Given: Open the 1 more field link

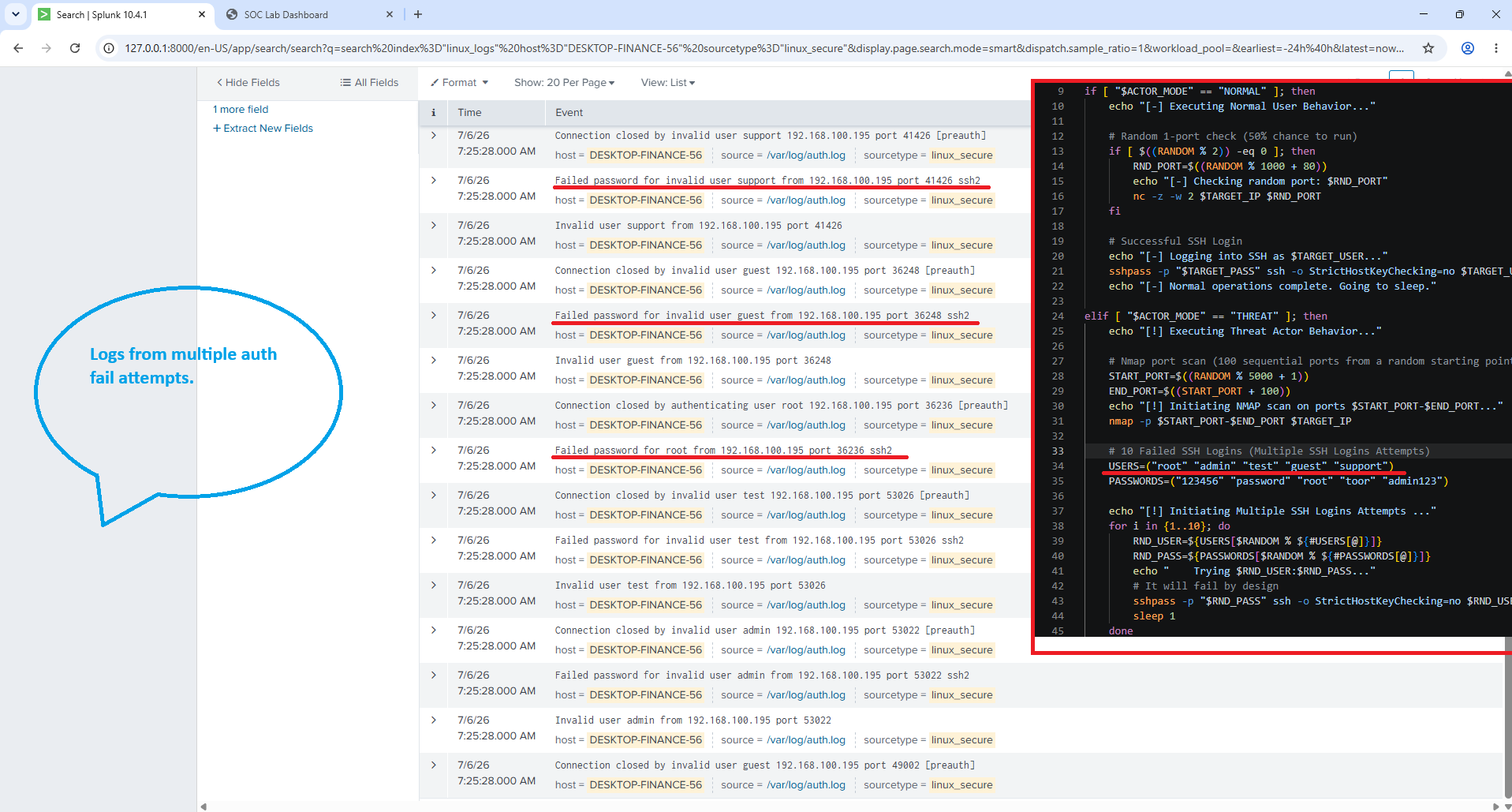Looking at the screenshot, I should pyautogui.click(x=241, y=109).
